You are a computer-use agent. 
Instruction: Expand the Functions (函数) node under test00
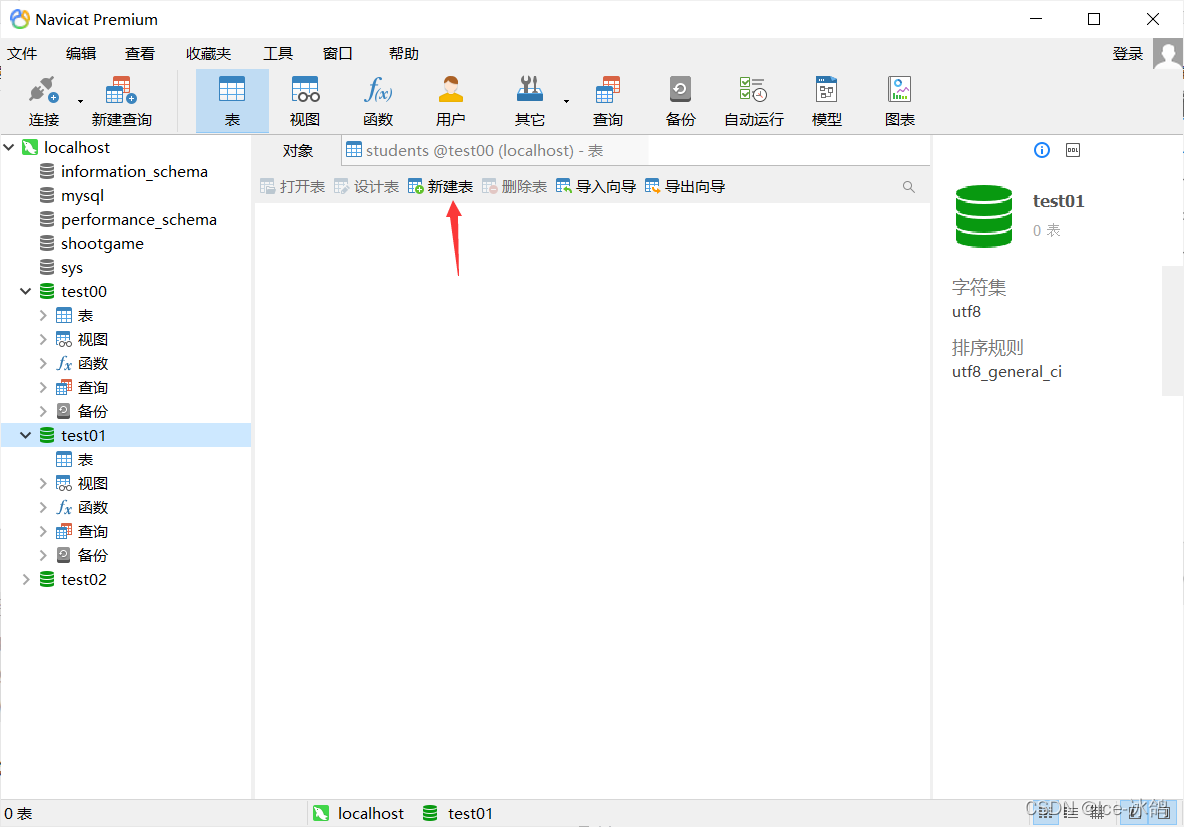(43, 364)
